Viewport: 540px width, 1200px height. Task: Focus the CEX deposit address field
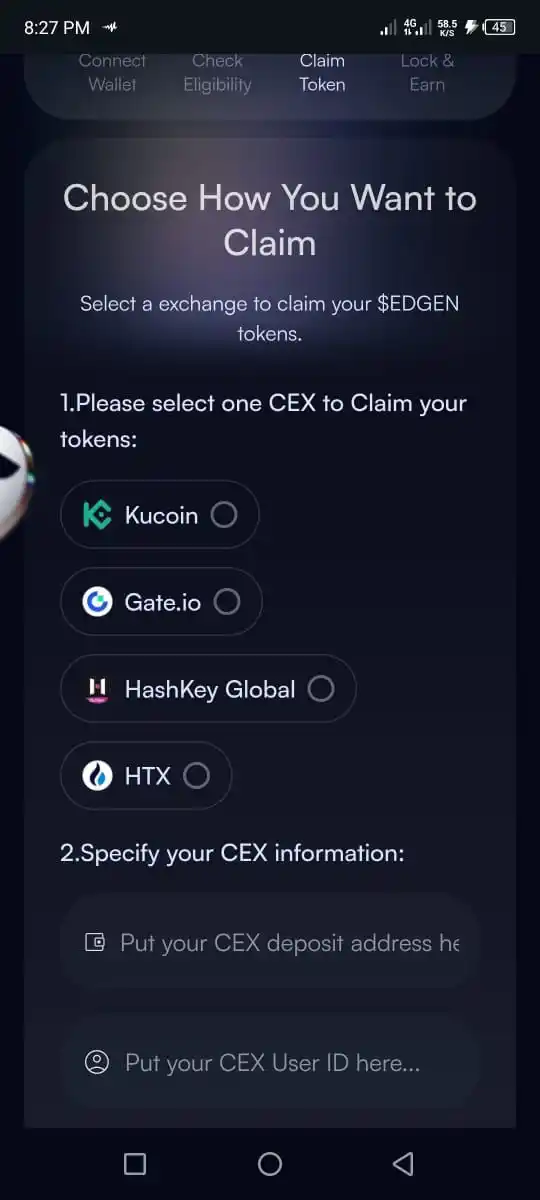(x=270, y=942)
